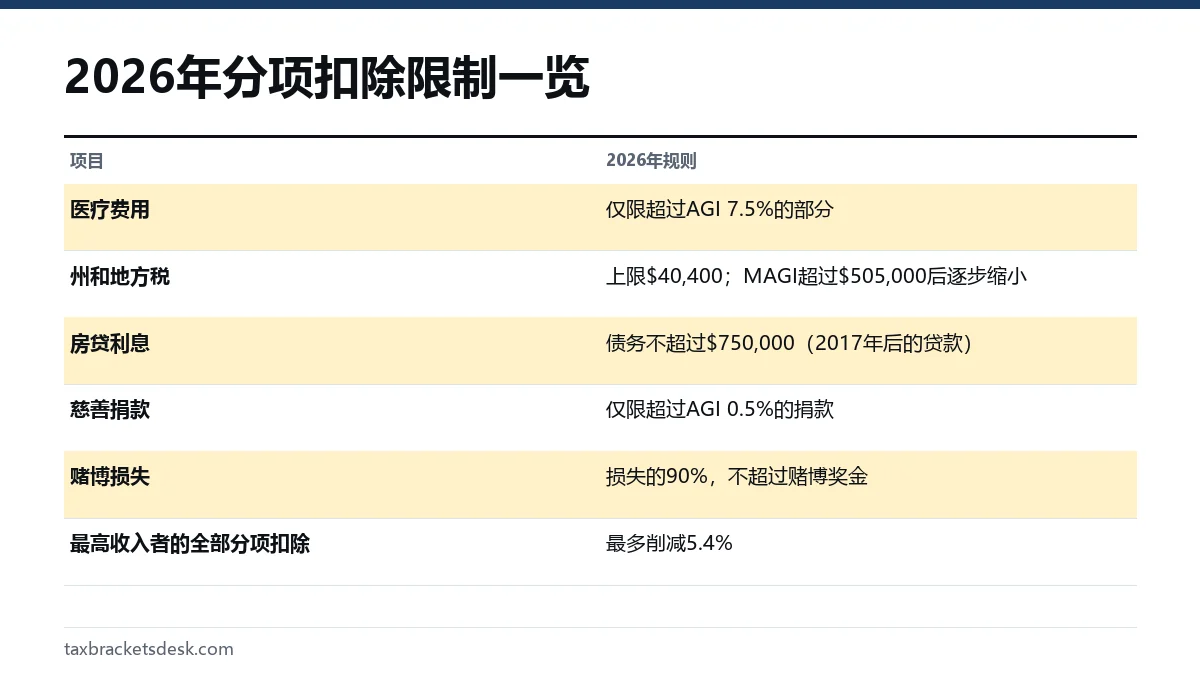Select the column header 2026年规则
Image resolution: width=1200 pixels, height=675 pixels.
click(651, 161)
